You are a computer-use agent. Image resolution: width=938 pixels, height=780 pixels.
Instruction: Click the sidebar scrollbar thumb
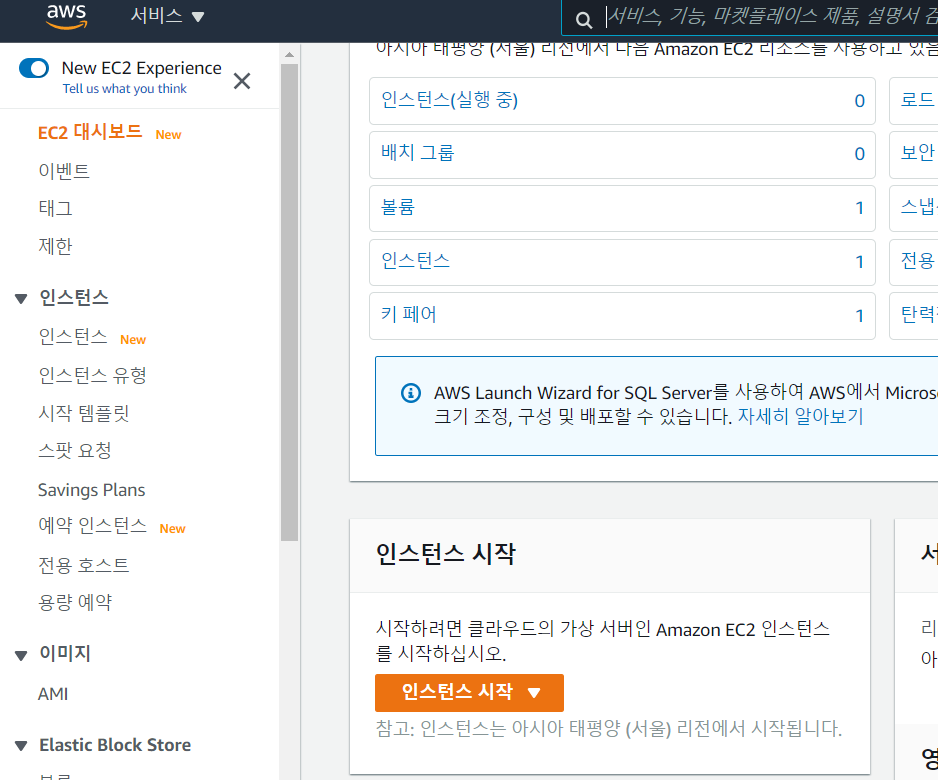pyautogui.click(x=290, y=302)
